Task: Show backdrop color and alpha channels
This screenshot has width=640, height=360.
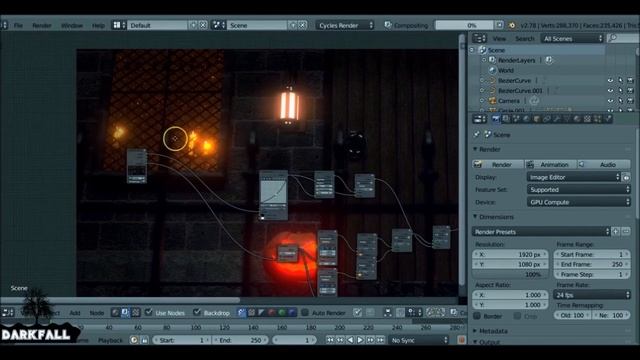Action: [x=242, y=313]
